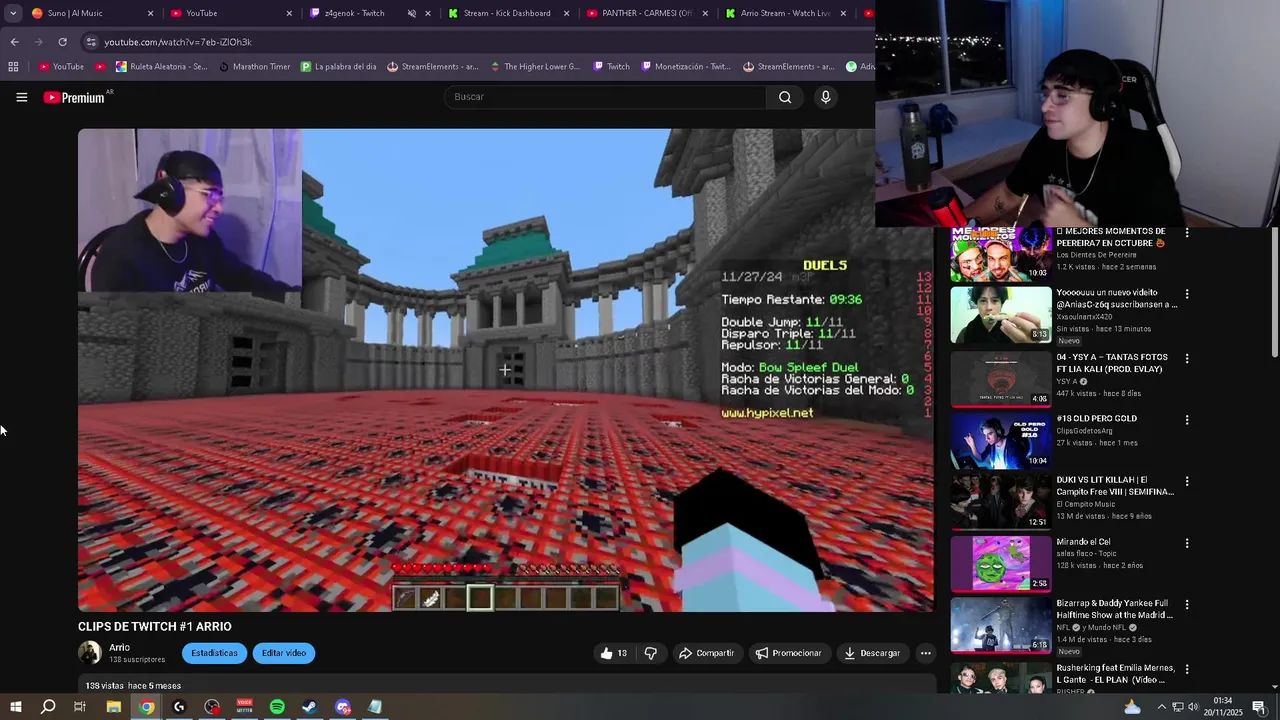The height and width of the screenshot is (720, 1280).
Task: Open options for Yoooouuu un nuevo videito
Action: click(1187, 294)
